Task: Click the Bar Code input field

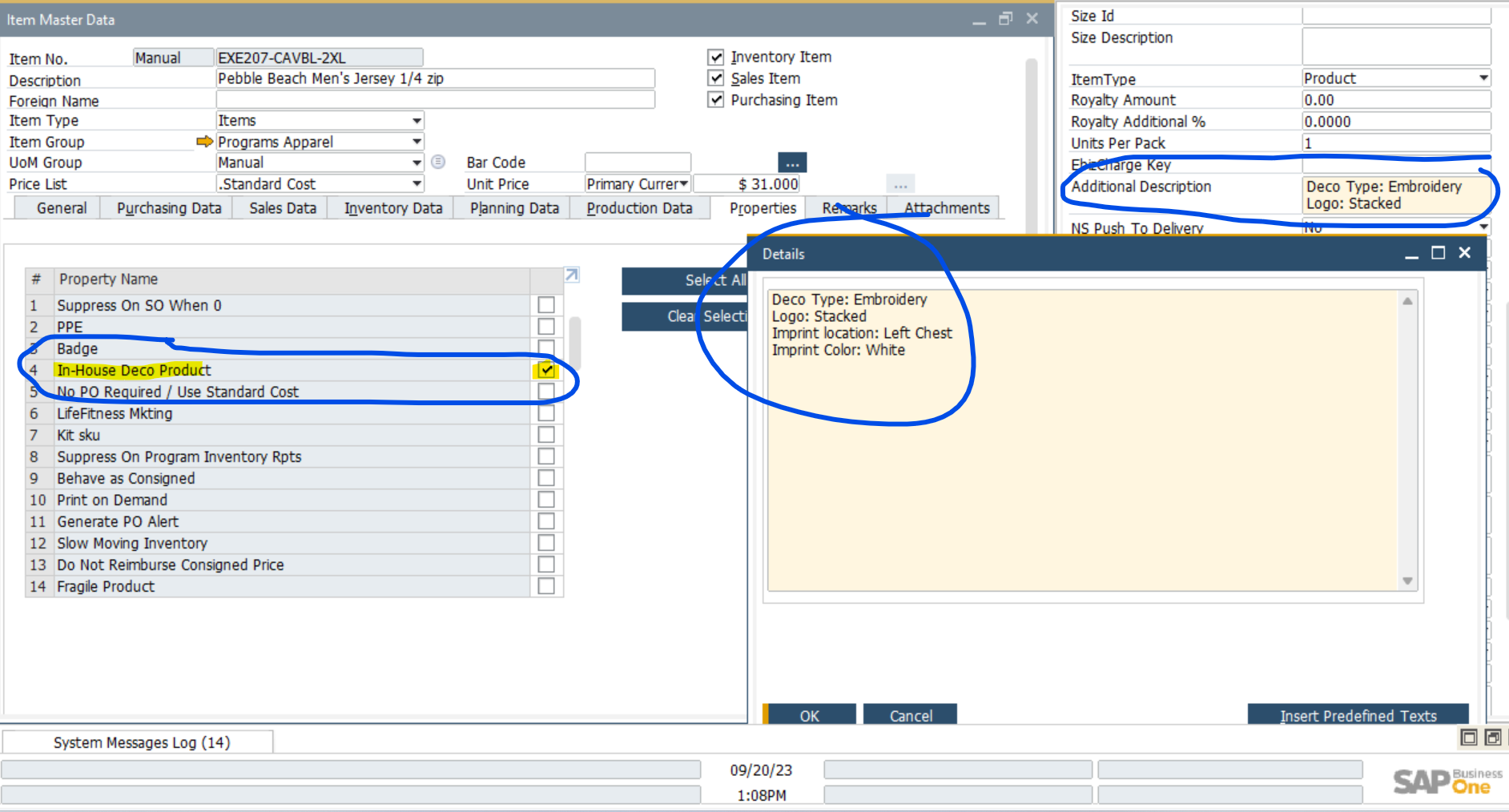Action: pyautogui.click(x=638, y=163)
